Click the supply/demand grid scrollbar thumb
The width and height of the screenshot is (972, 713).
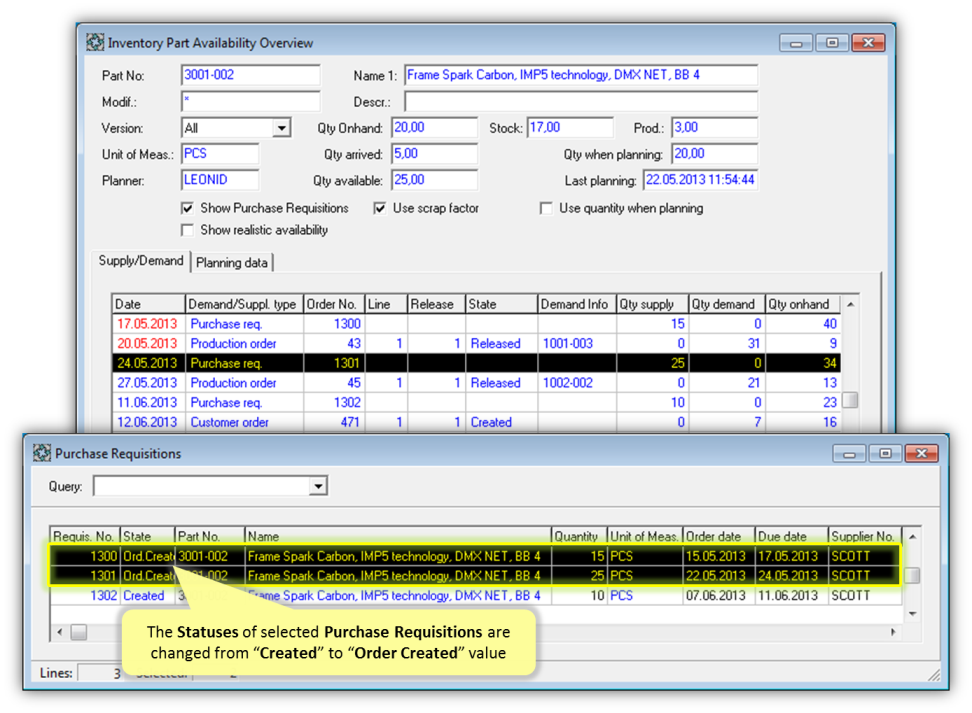coord(851,400)
